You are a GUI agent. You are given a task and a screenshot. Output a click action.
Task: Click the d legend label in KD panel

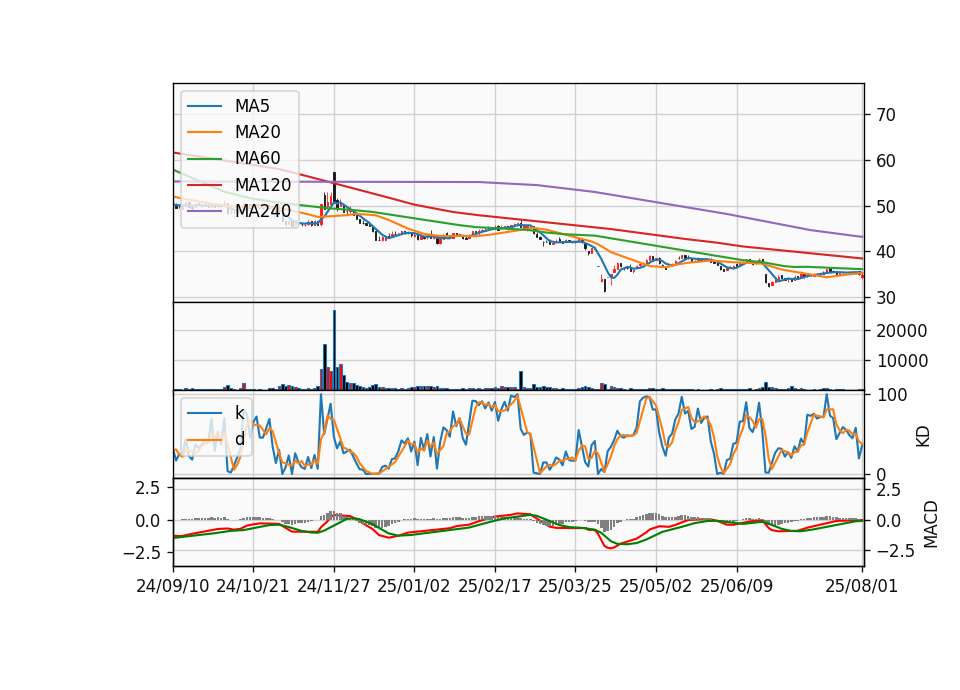[x=239, y=439]
